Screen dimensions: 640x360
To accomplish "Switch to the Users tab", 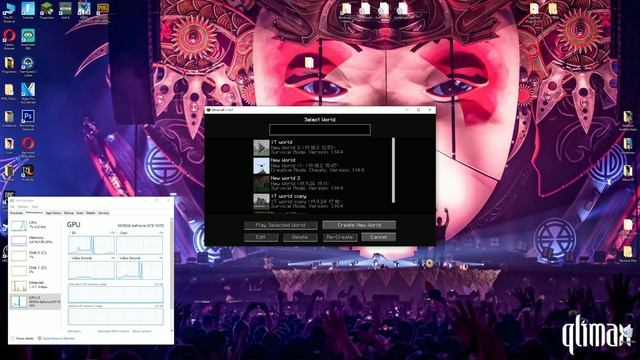I will [x=80, y=213].
